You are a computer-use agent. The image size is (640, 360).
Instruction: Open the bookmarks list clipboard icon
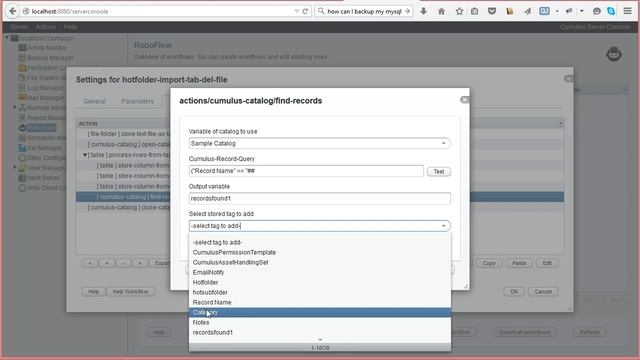[474, 11]
